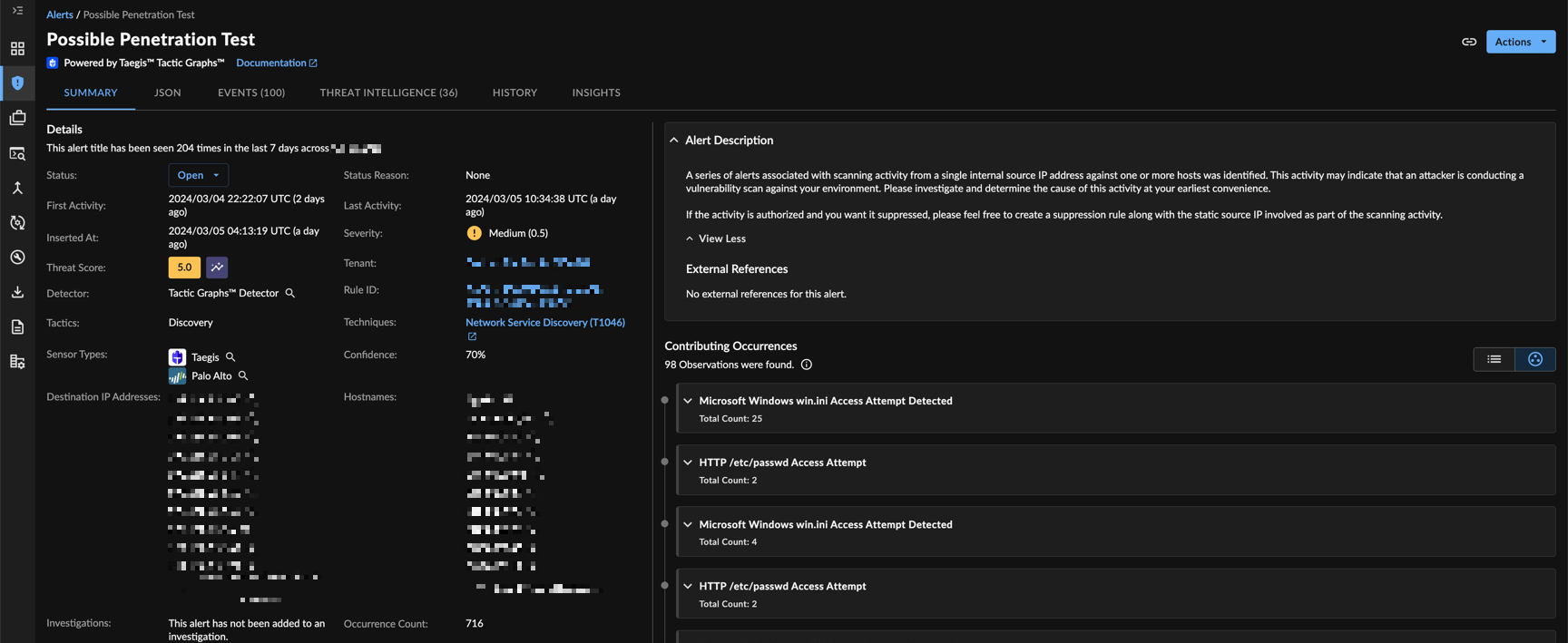Click 'No external references for this alert.'
This screenshot has width=1568, height=643.
click(x=766, y=294)
